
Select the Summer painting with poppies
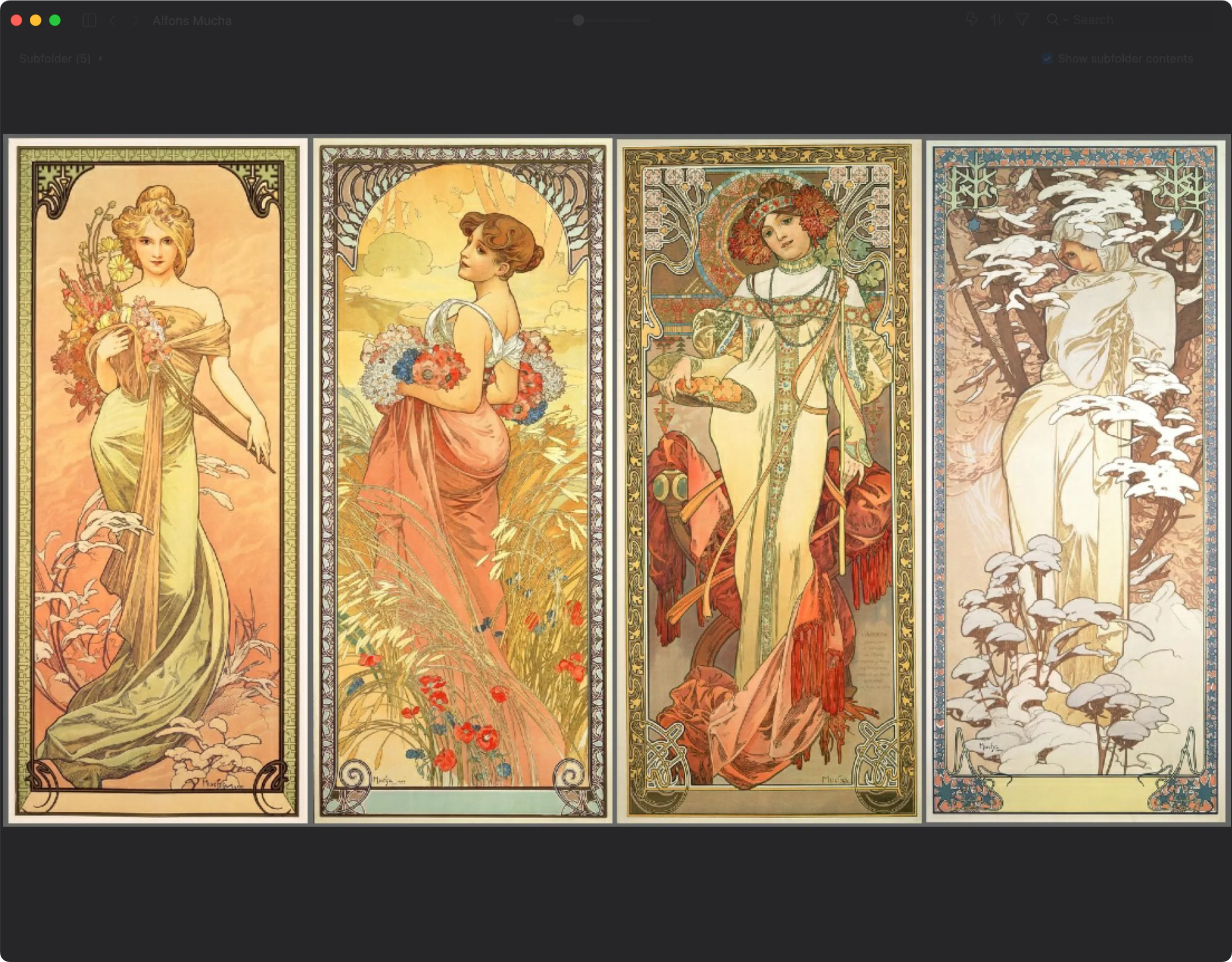pyautogui.click(x=462, y=481)
